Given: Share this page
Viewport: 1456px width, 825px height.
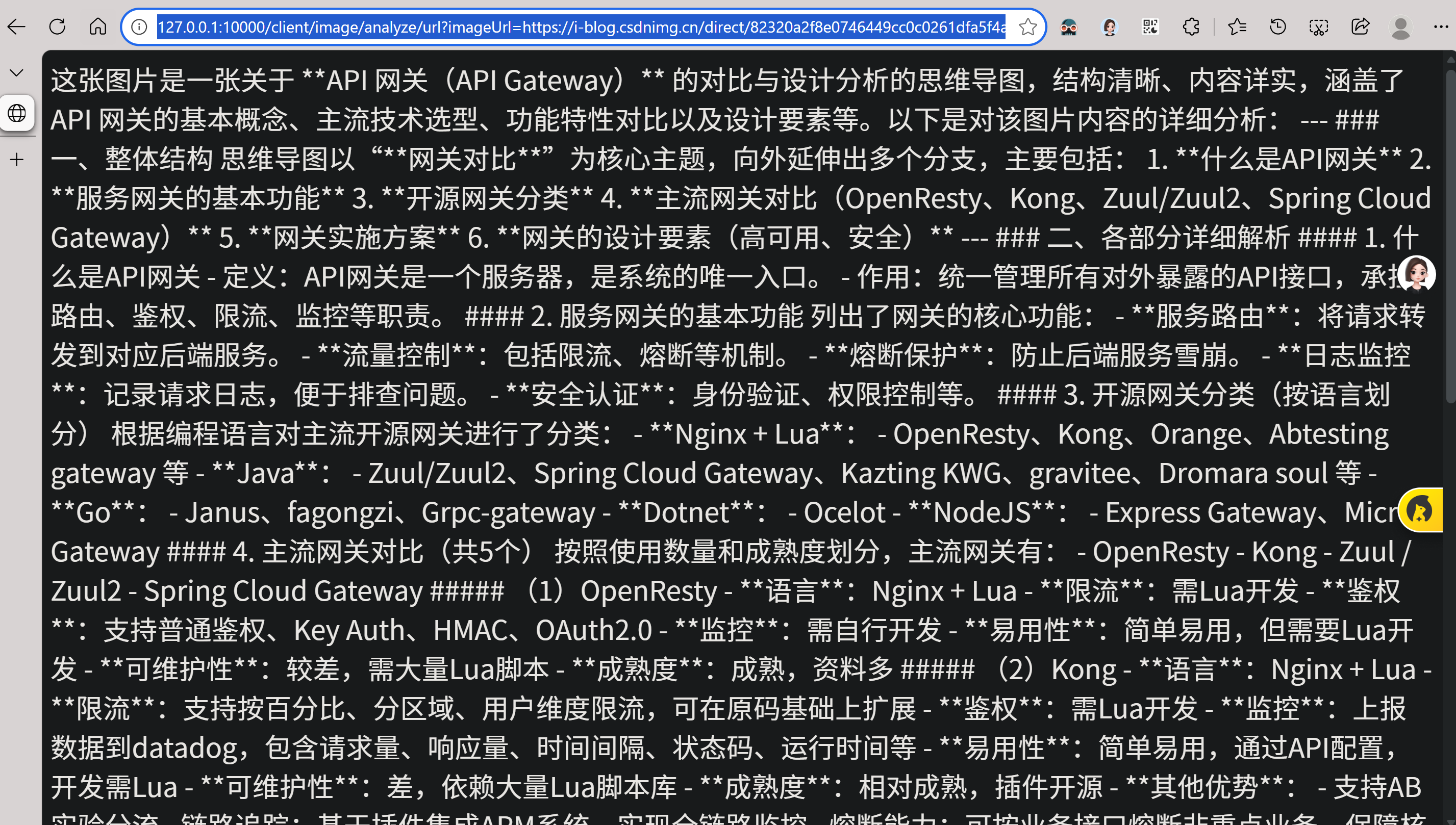Looking at the screenshot, I should [1360, 27].
